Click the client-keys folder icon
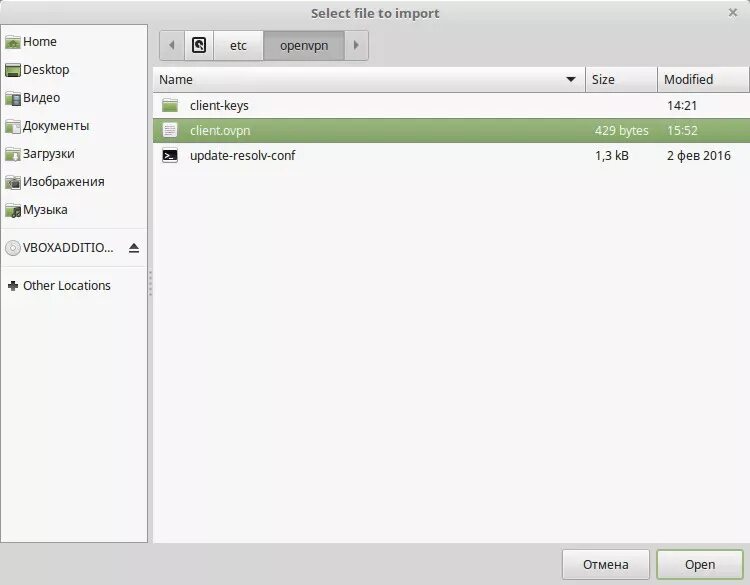Image resolution: width=750 pixels, height=585 pixels. [170, 105]
